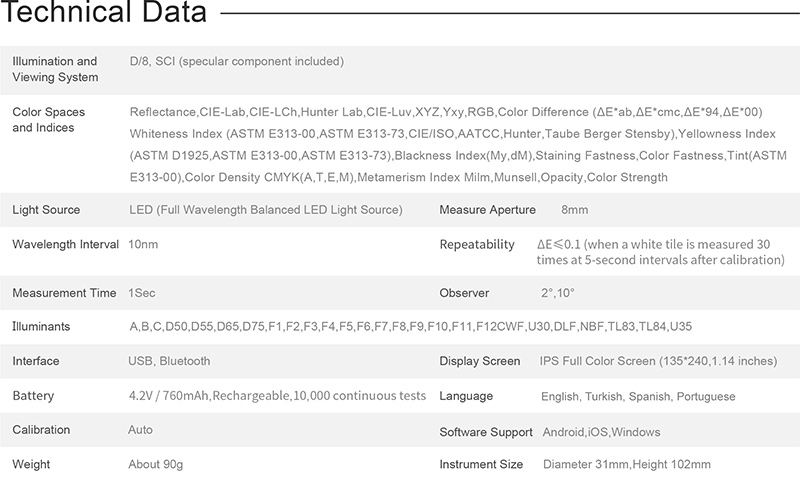This screenshot has height=488, width=800.
Task: Click the Instrument Size dimensions text
Action: point(627,465)
